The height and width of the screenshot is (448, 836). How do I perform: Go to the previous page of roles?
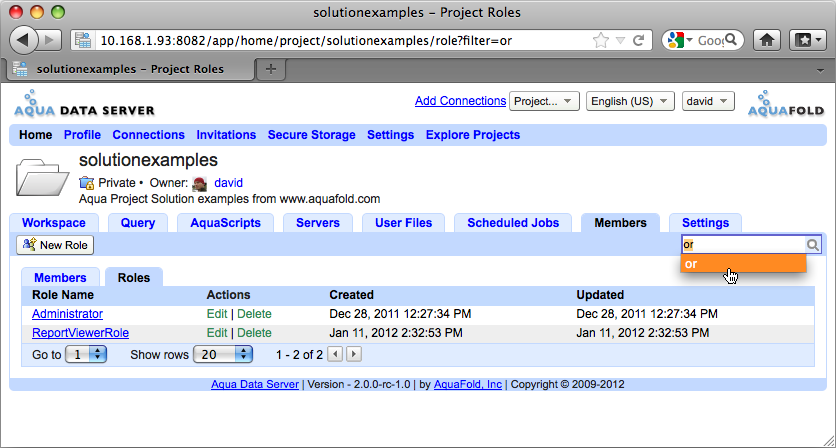(x=336, y=354)
